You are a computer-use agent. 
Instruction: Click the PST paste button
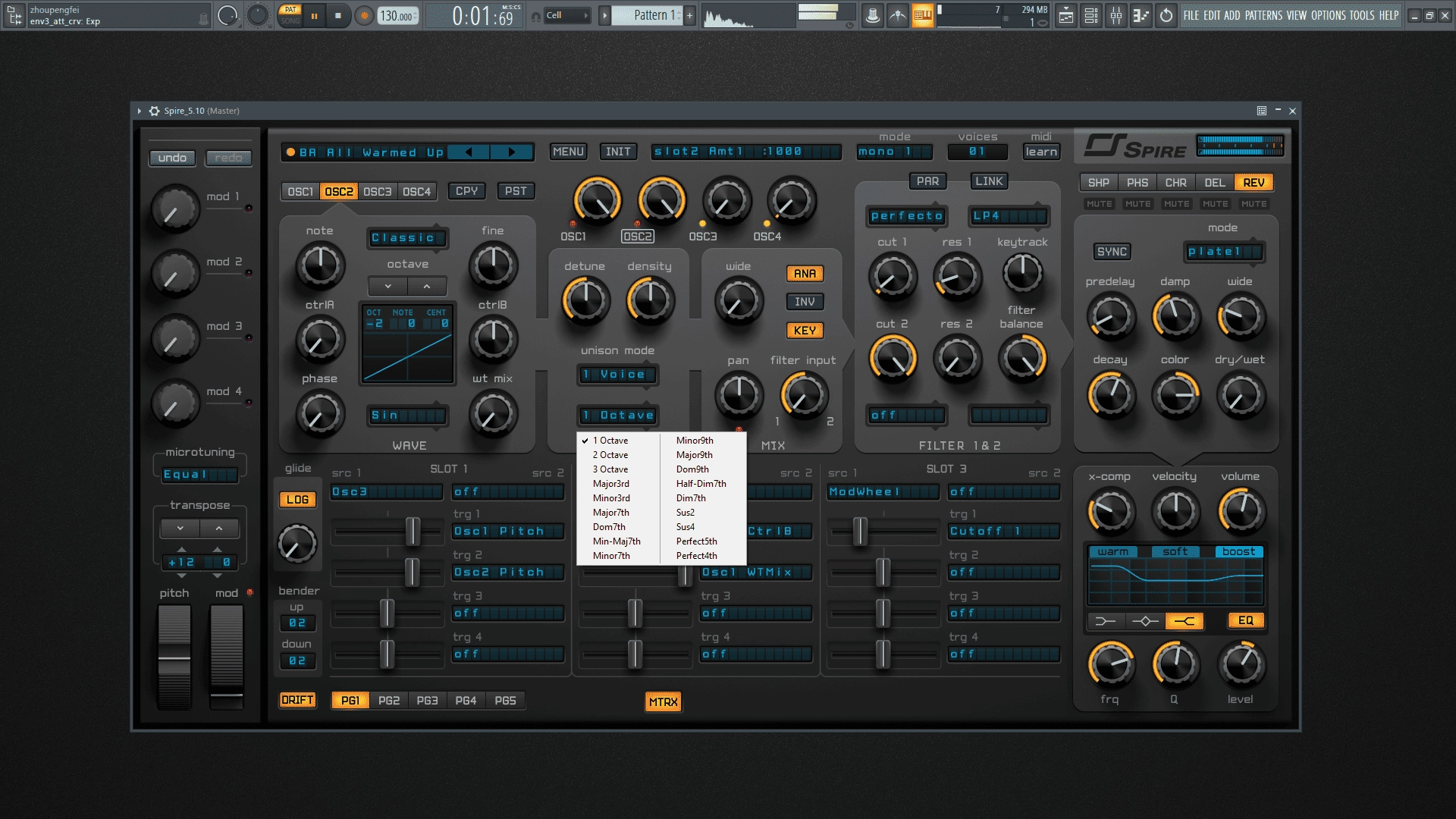pyautogui.click(x=516, y=191)
